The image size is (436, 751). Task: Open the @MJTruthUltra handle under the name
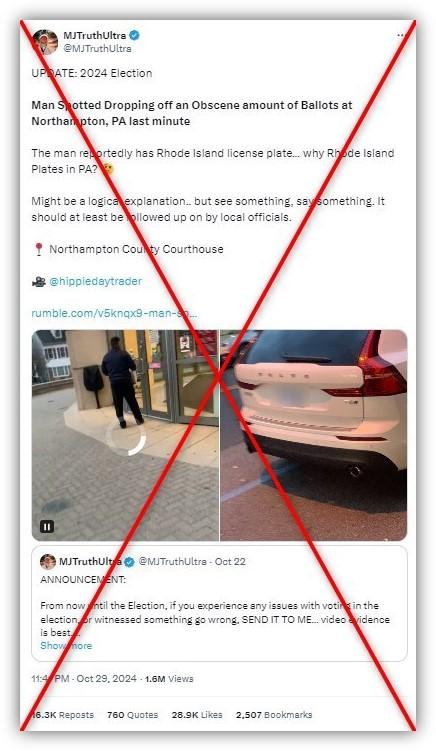(97, 48)
